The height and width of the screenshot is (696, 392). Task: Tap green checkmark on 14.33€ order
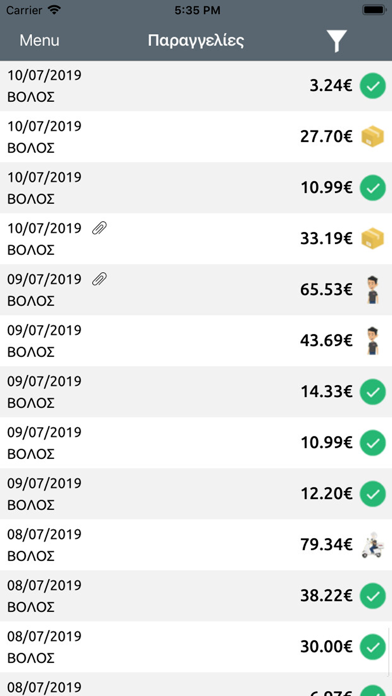coord(372,392)
